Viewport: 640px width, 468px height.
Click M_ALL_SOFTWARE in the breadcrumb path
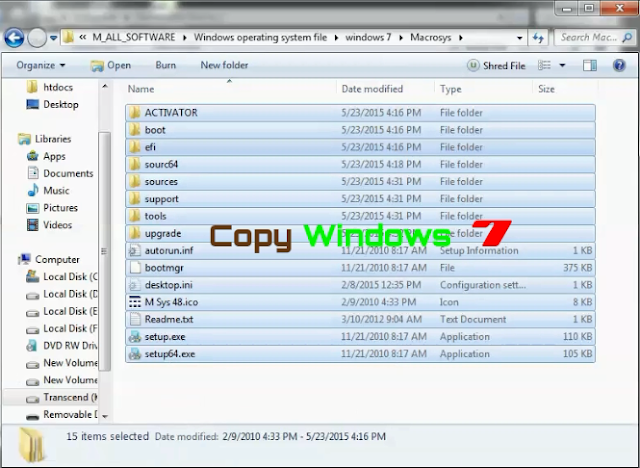point(134,38)
